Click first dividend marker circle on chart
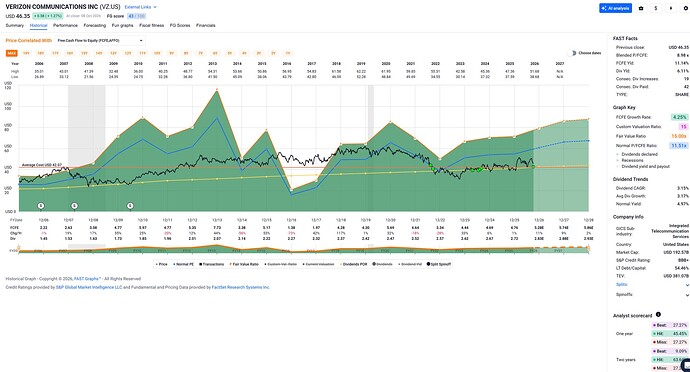The width and height of the screenshot is (690, 372). pyautogui.click(x=41, y=206)
